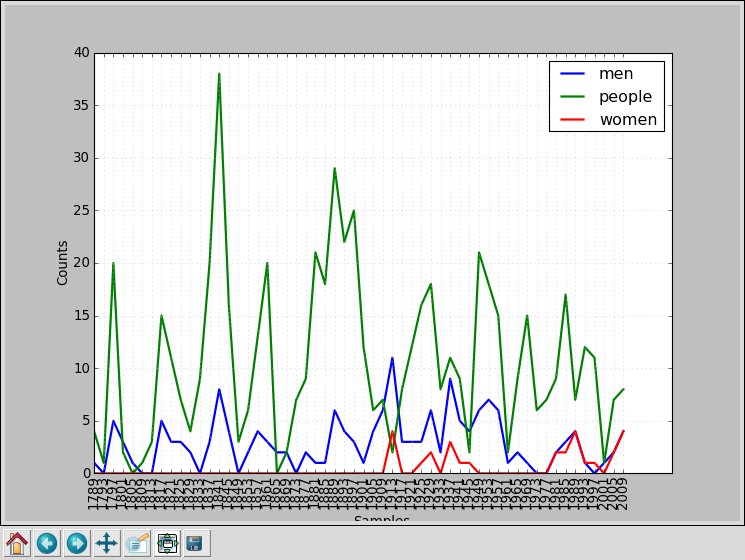Click the red line sample in legend
Image resolution: width=745 pixels, height=560 pixels.
(x=573, y=120)
